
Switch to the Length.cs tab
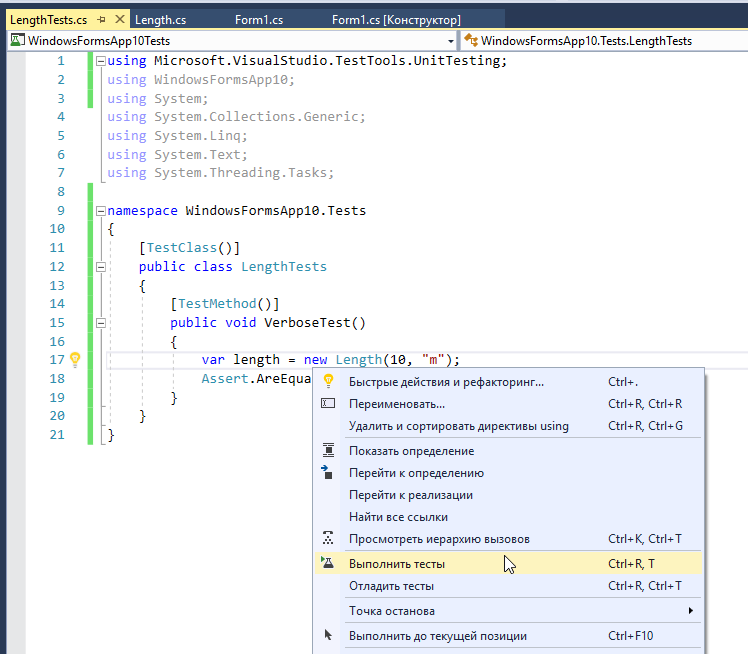click(x=162, y=20)
